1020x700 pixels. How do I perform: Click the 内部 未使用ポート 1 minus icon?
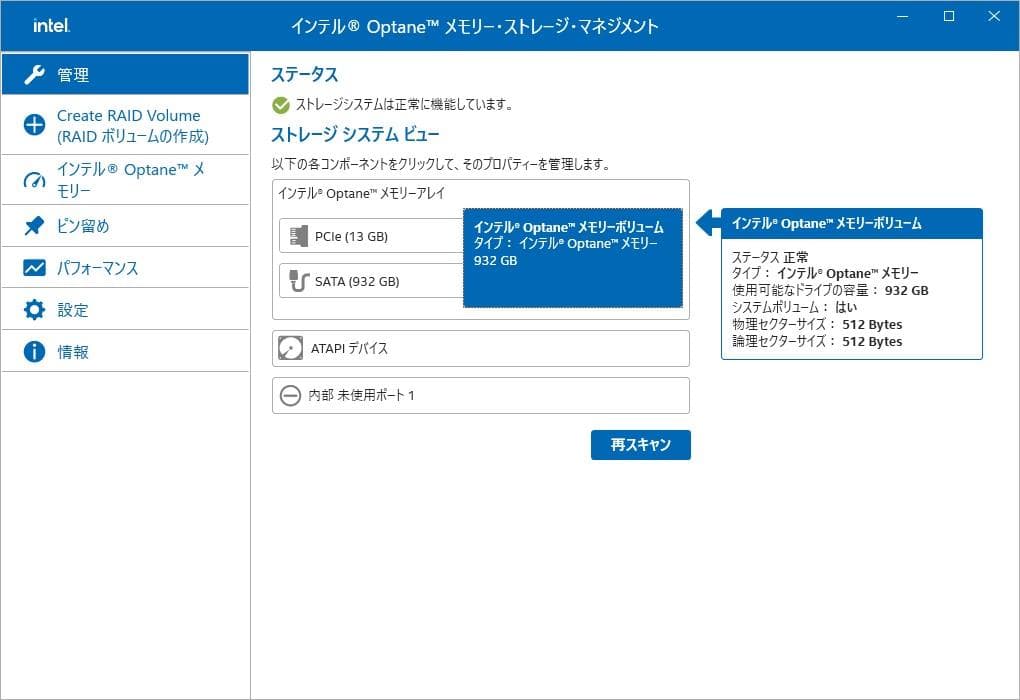(291, 395)
